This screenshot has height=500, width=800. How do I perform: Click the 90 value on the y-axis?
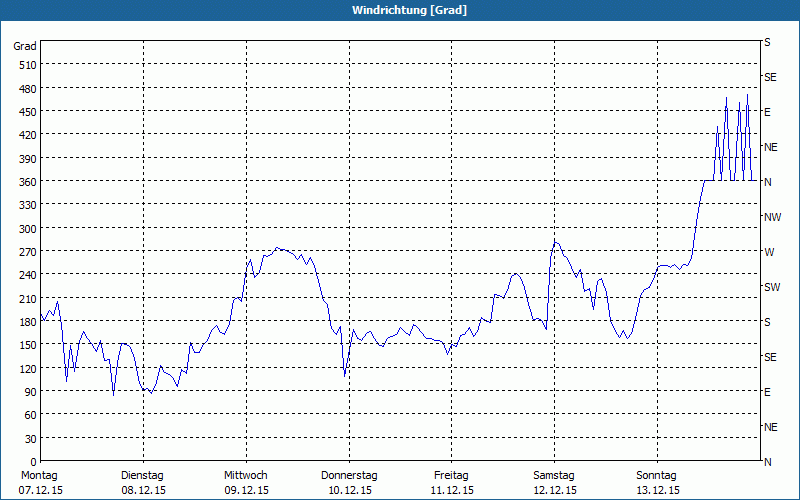coord(30,391)
